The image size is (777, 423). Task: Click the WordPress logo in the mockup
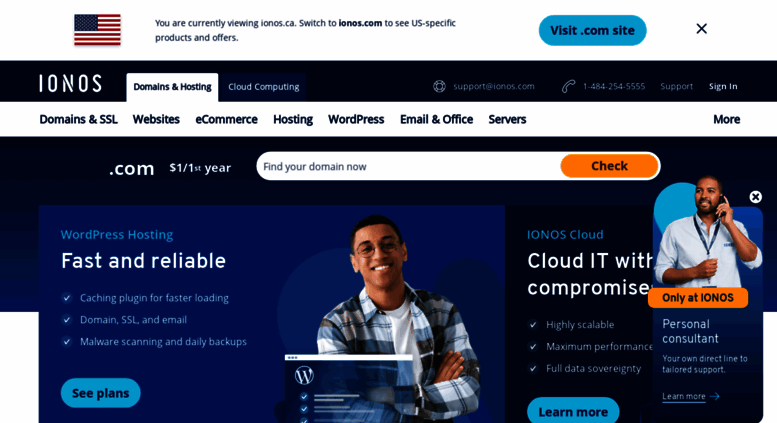point(304,375)
